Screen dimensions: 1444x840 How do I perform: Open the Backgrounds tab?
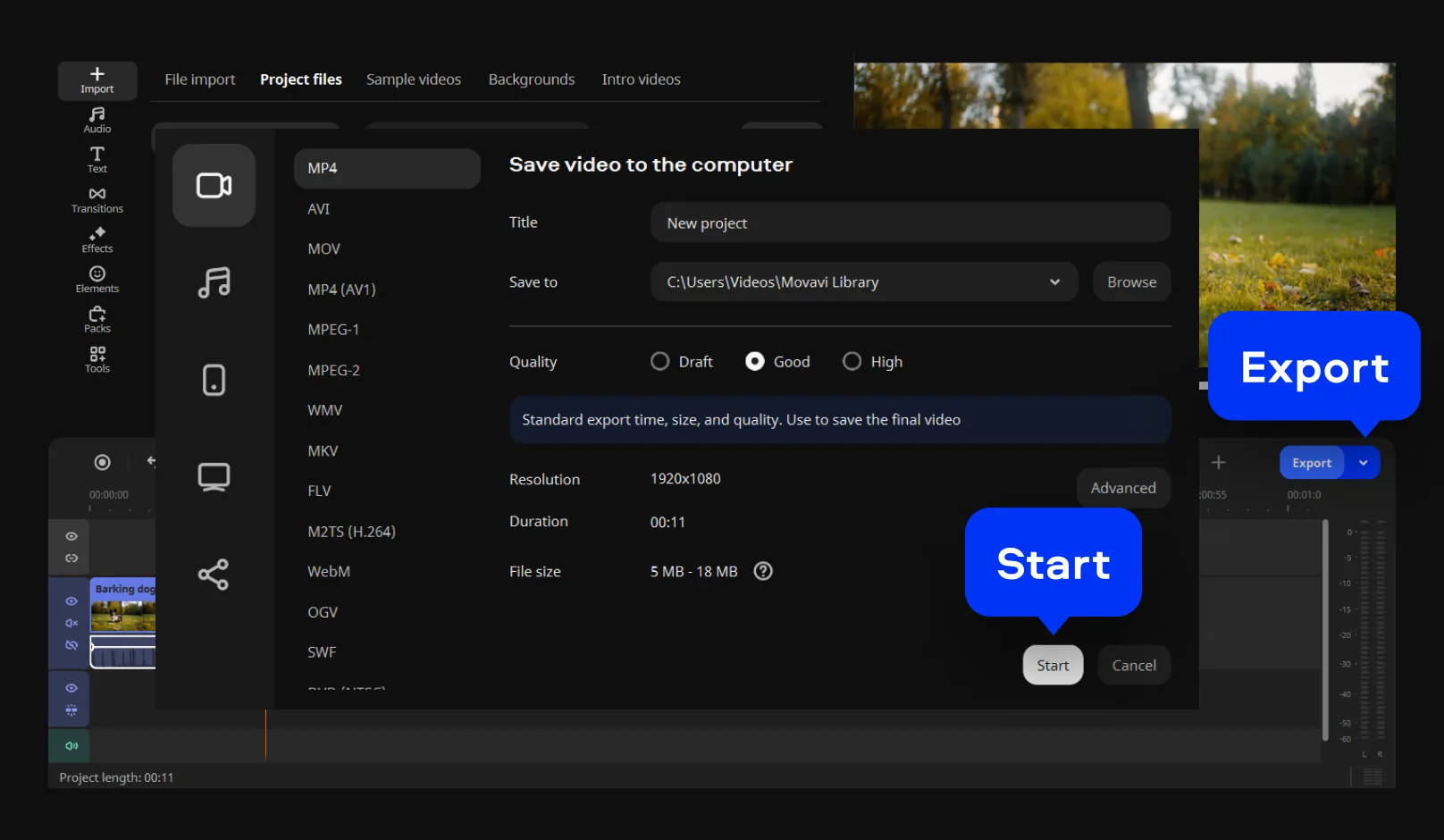click(x=531, y=80)
